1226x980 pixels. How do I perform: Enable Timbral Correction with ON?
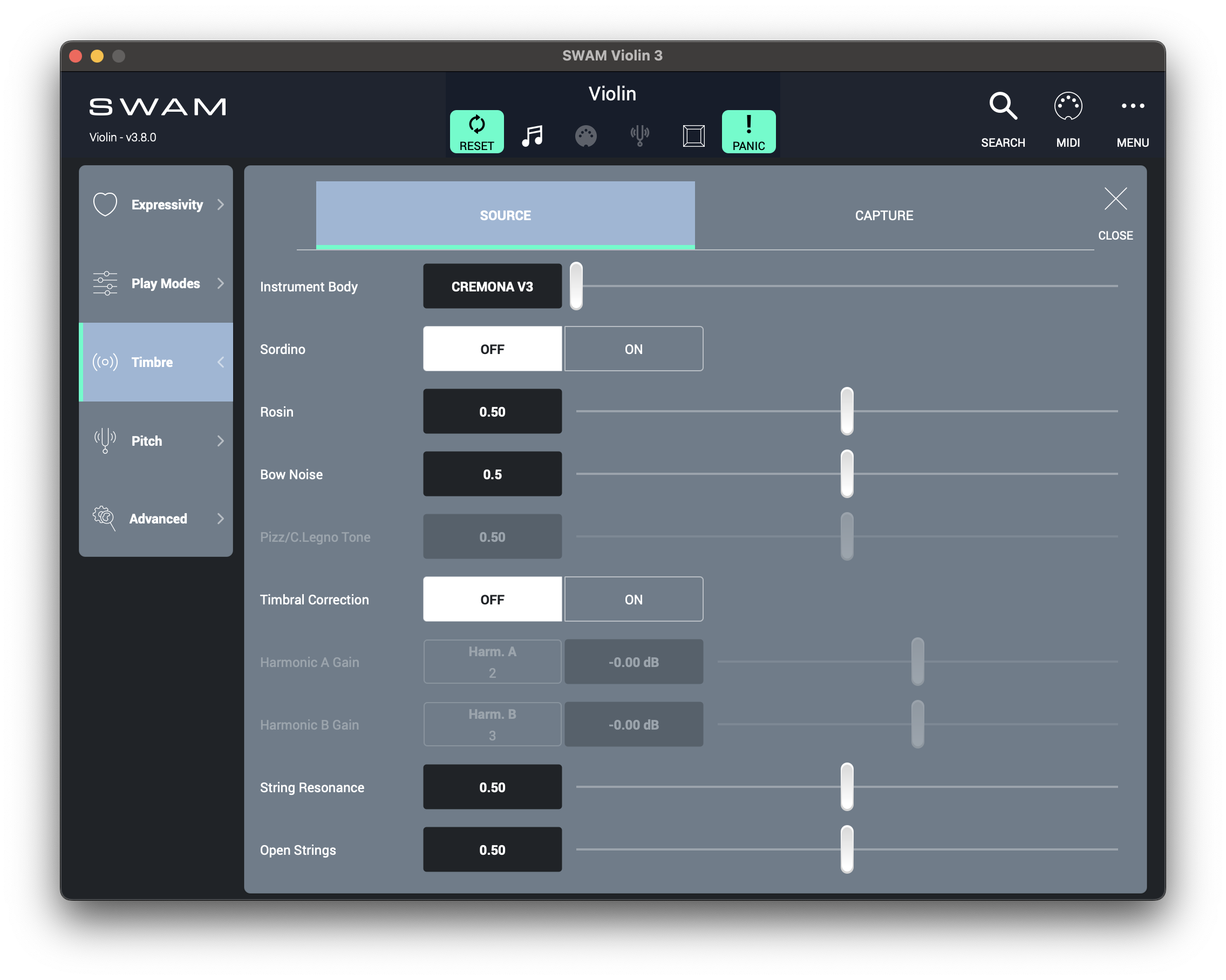tap(634, 599)
